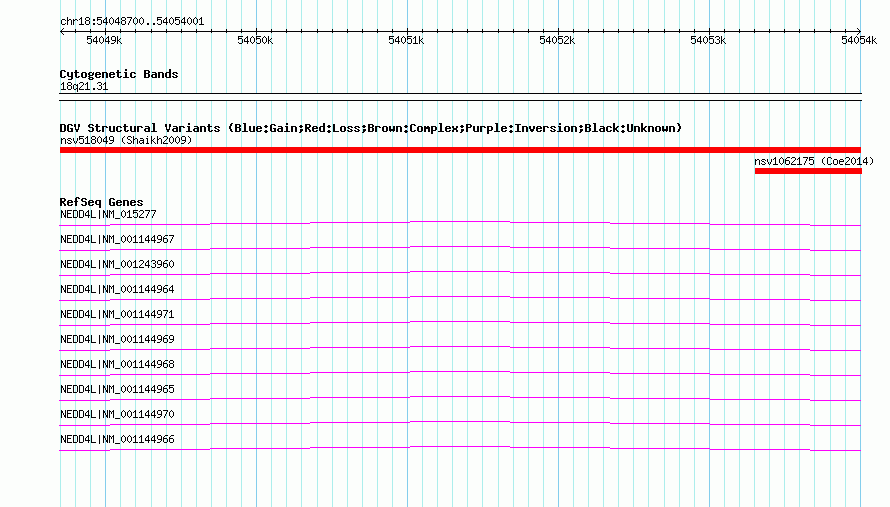Open the nsv1062175 (Coe2014) variant label
This screenshot has width=890, height=507.
[x=814, y=161]
